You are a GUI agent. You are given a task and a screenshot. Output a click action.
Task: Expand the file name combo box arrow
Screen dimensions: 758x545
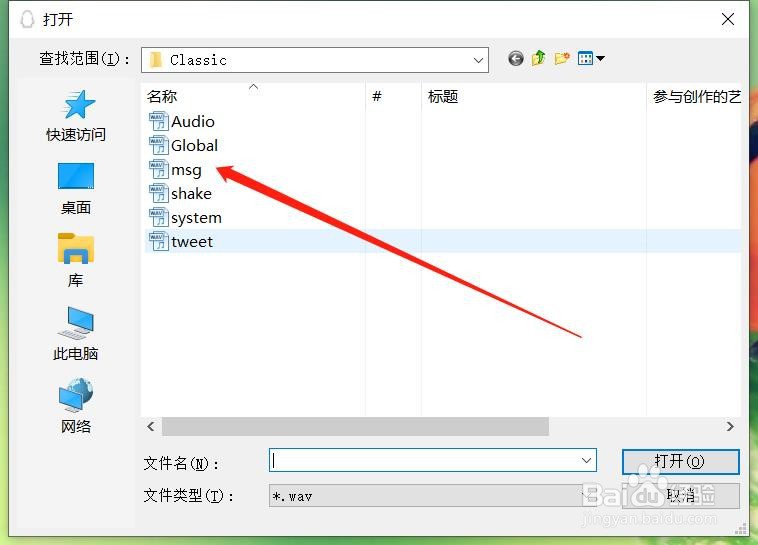pos(586,460)
